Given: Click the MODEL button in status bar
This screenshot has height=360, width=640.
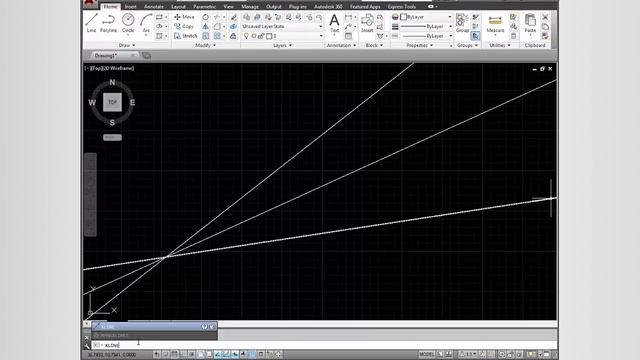Looking at the screenshot, I should point(427,354).
